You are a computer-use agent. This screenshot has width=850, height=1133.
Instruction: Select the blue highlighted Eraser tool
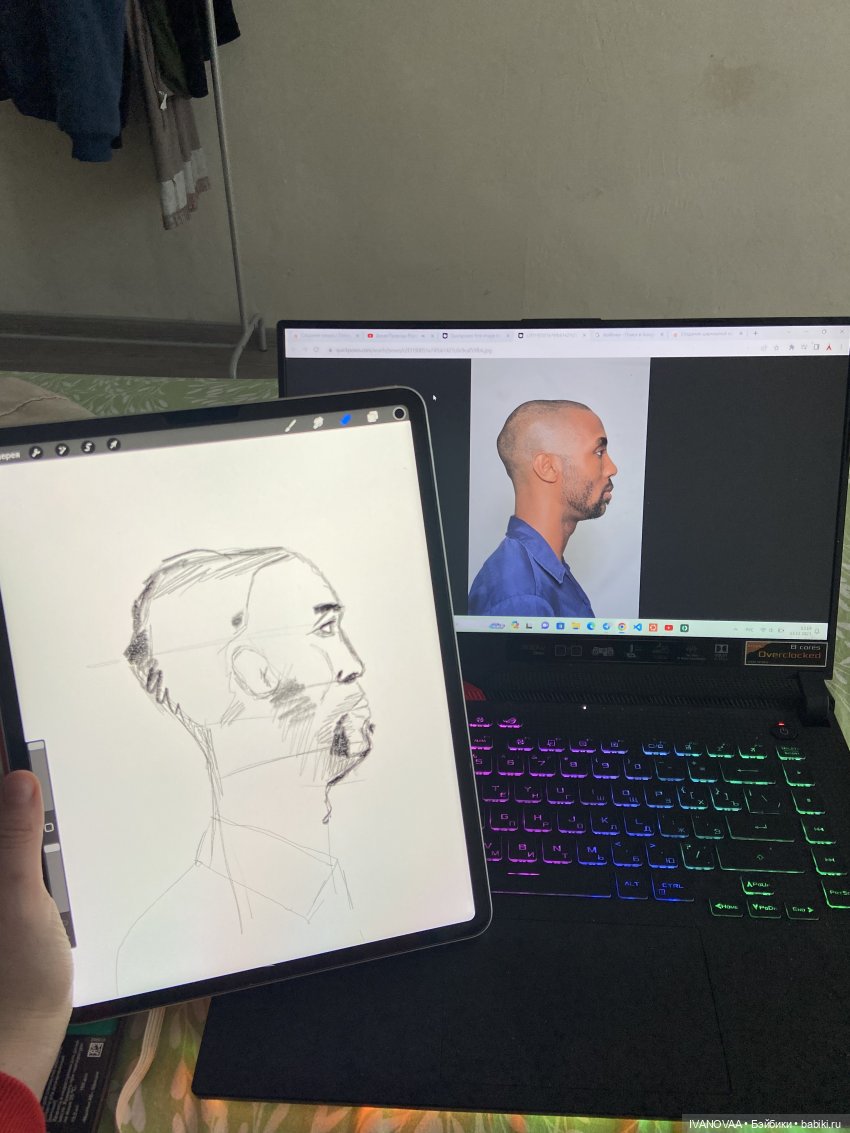346,420
